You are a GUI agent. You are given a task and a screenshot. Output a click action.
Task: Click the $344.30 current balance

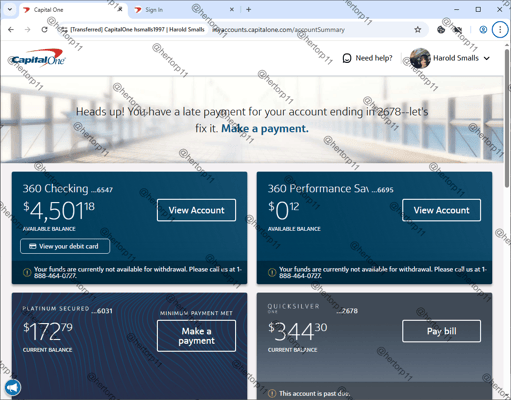298,332
